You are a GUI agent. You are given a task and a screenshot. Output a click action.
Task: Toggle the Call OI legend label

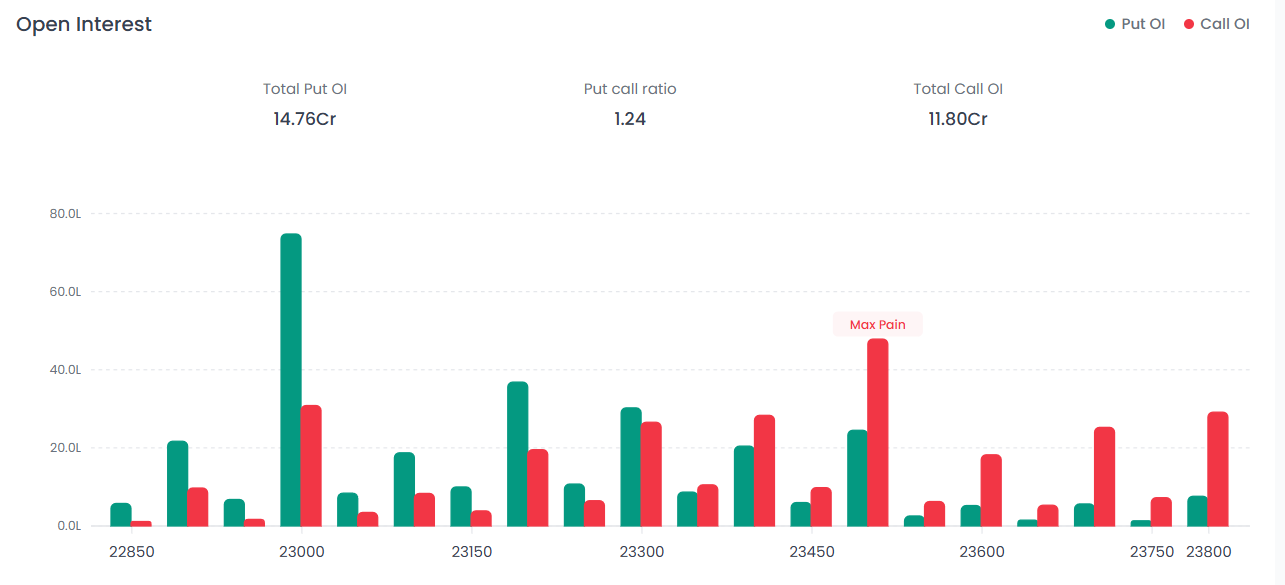(1225, 24)
